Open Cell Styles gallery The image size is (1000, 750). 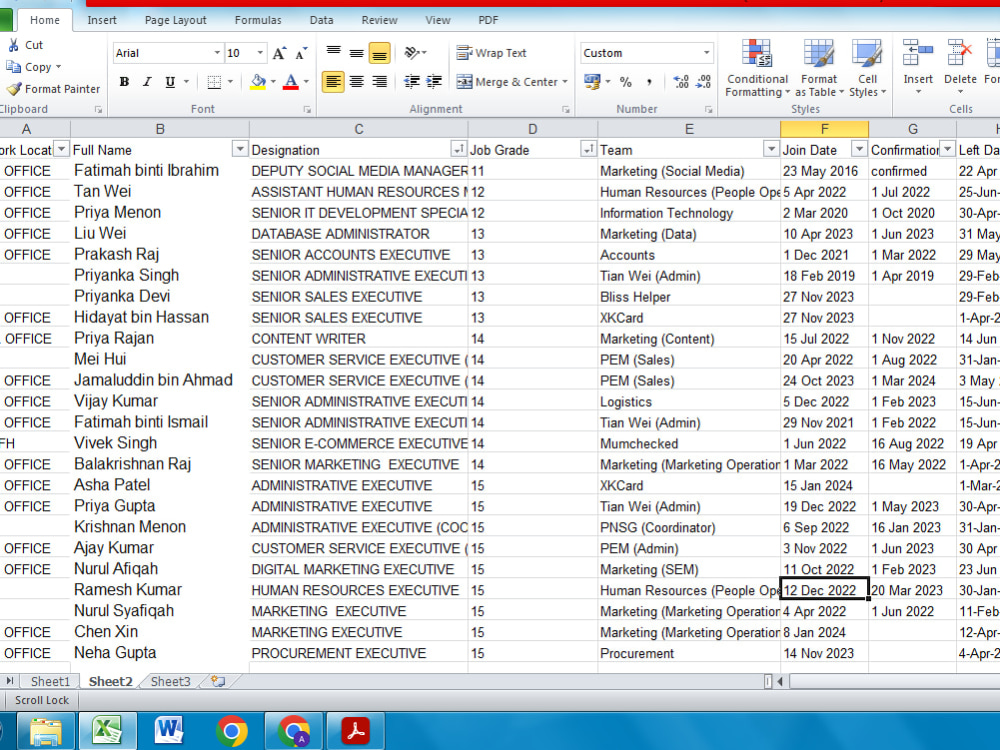tap(867, 68)
